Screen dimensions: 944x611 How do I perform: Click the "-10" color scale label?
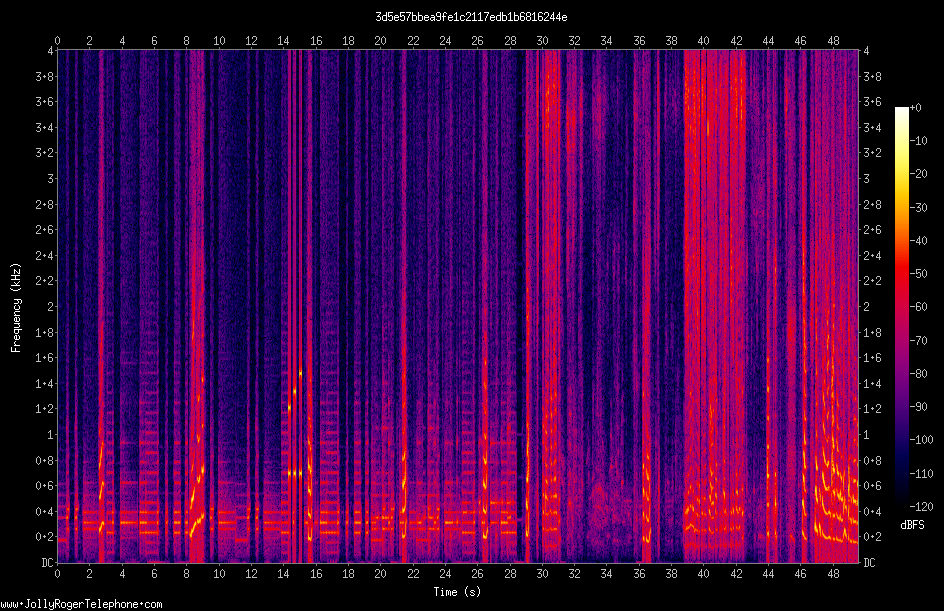coord(918,141)
